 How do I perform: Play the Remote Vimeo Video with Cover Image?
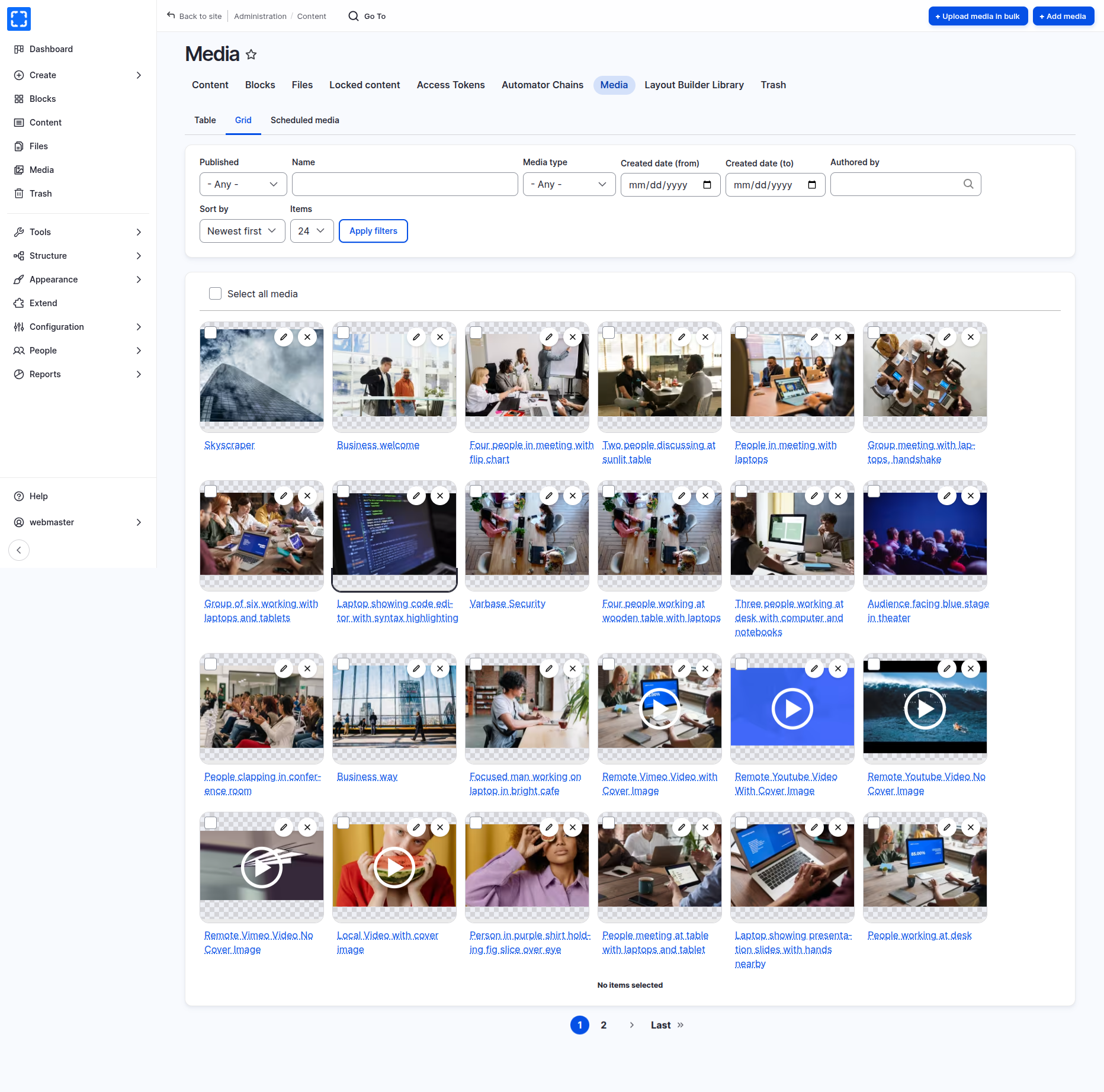click(x=660, y=708)
